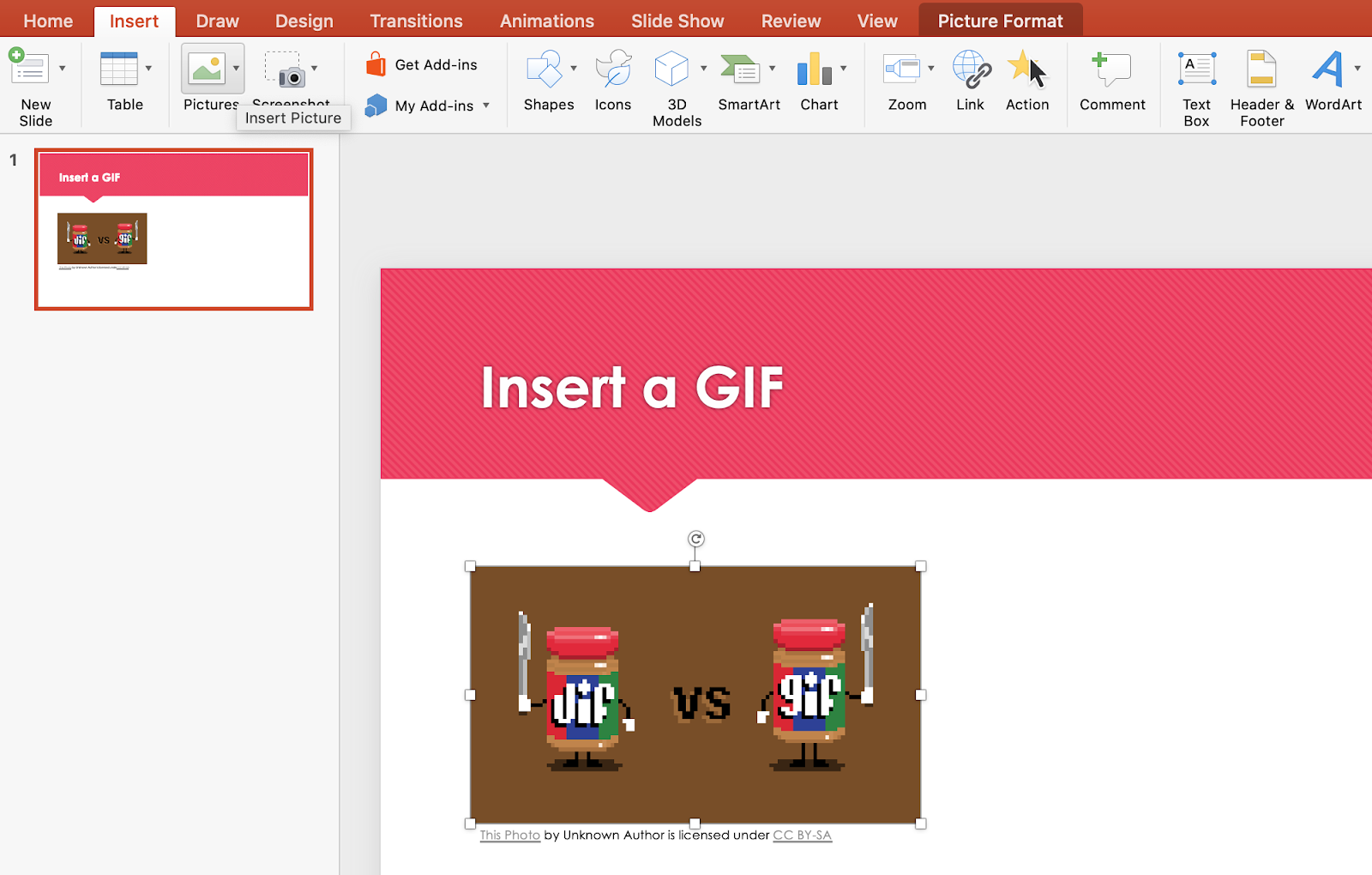Open the New Slide layout dropdown arrow

tap(62, 68)
